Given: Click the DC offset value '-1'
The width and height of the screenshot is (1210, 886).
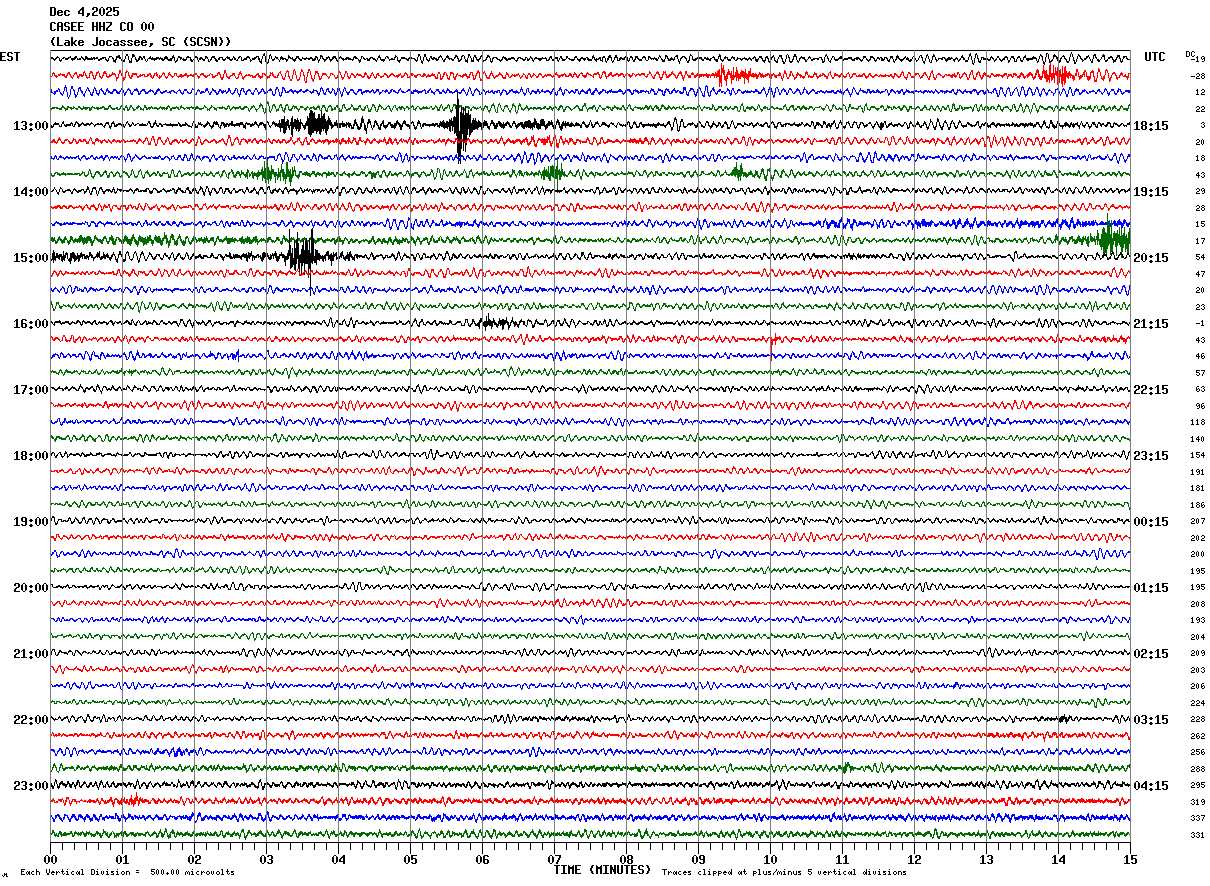Looking at the screenshot, I should 1199,324.
